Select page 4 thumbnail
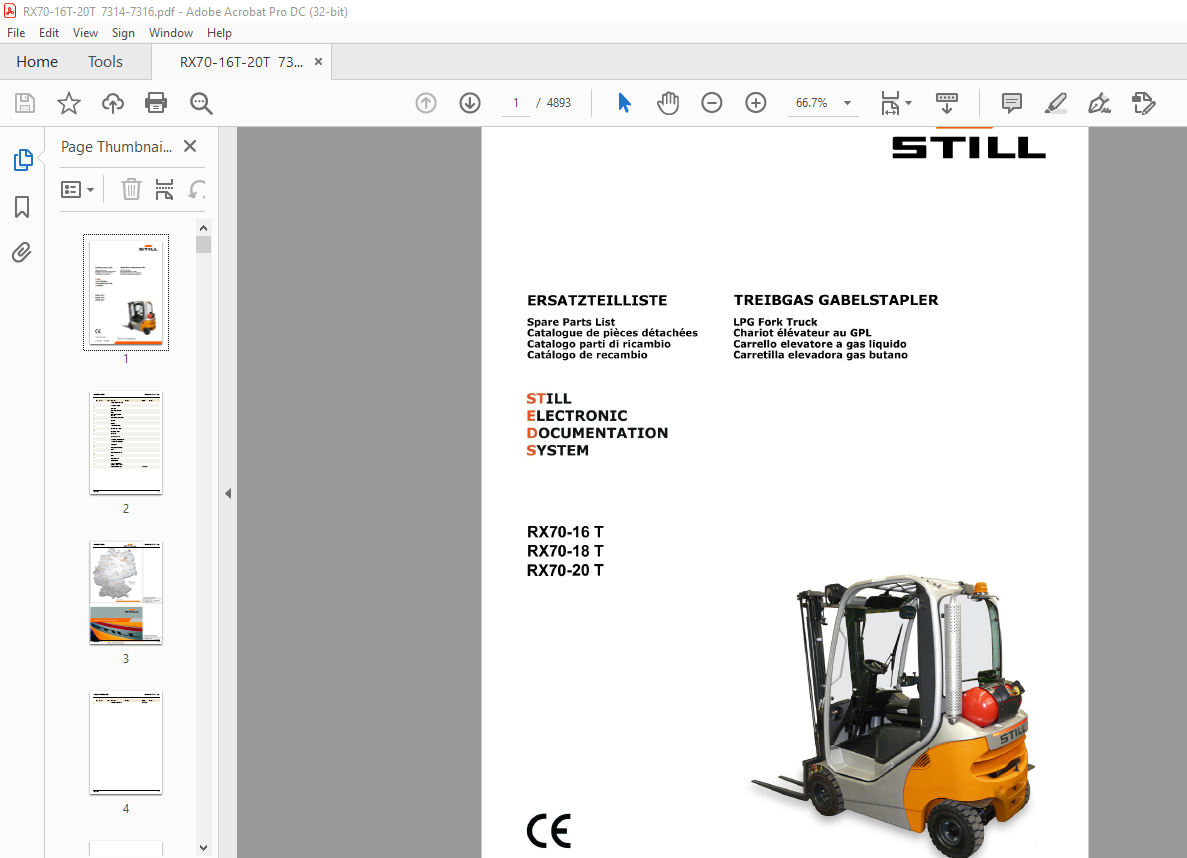Image resolution: width=1187 pixels, height=858 pixels. (126, 743)
